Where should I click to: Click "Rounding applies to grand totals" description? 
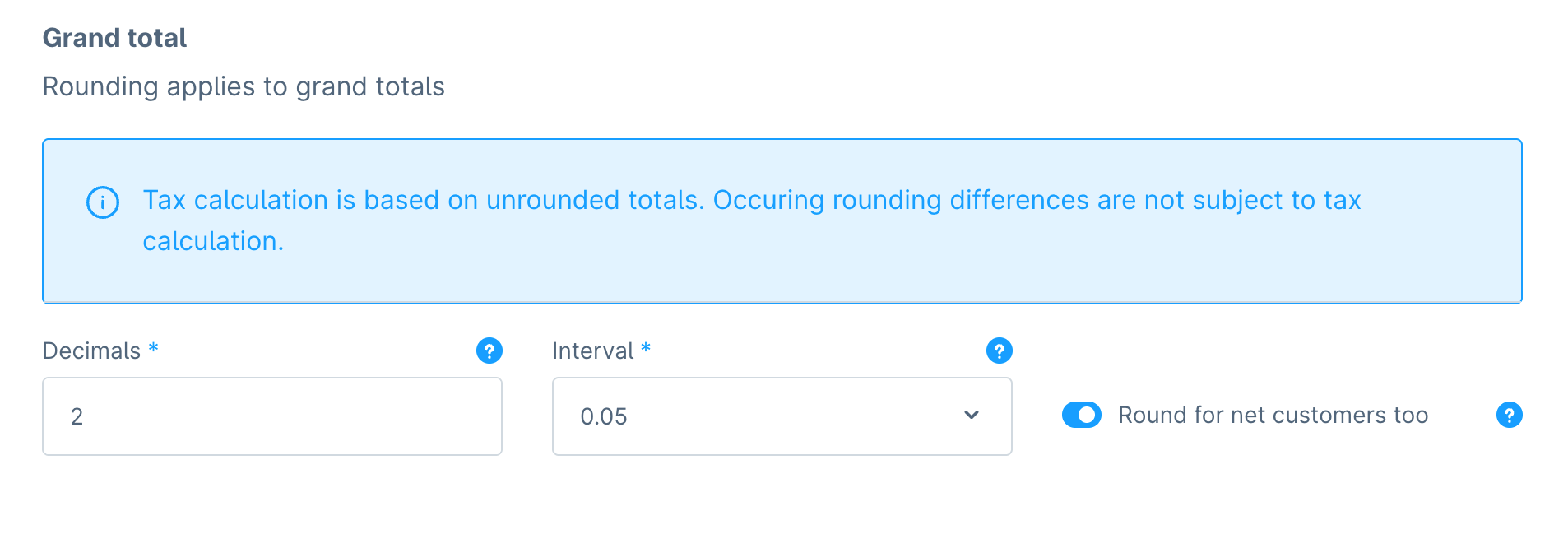pos(244,86)
